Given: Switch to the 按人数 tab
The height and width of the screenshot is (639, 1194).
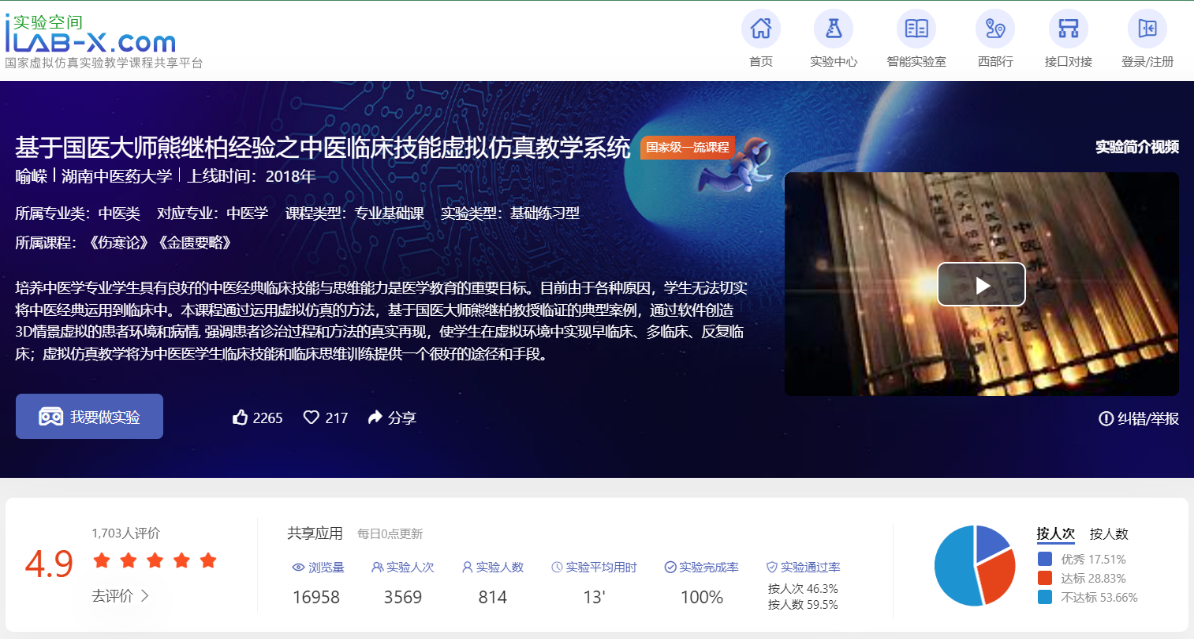Looking at the screenshot, I should (x=1108, y=534).
